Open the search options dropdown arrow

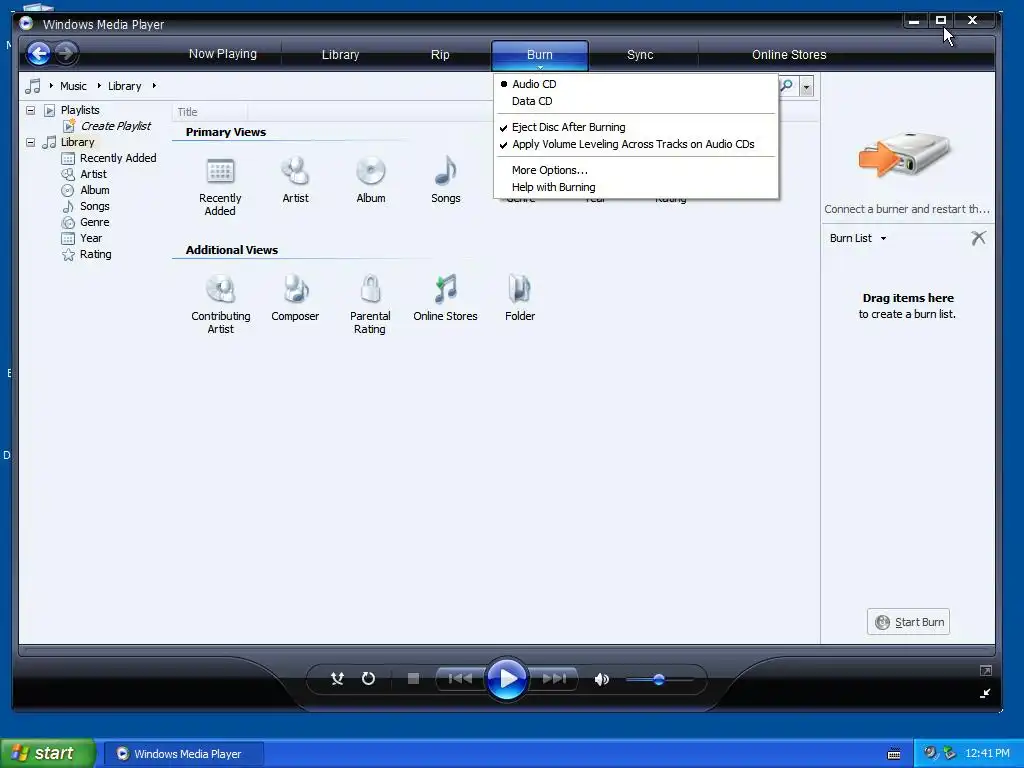click(807, 86)
